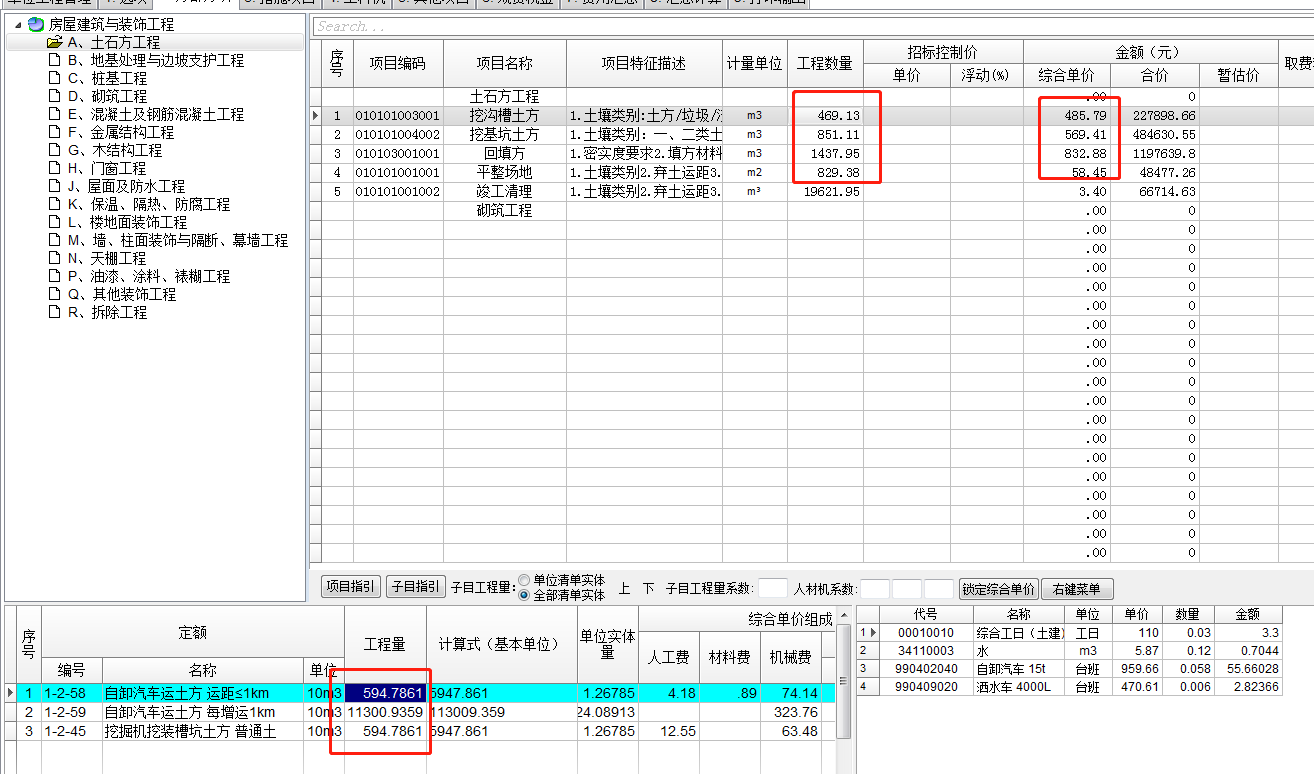Move item down with 下
The height and width of the screenshot is (774, 1314).
click(x=648, y=589)
